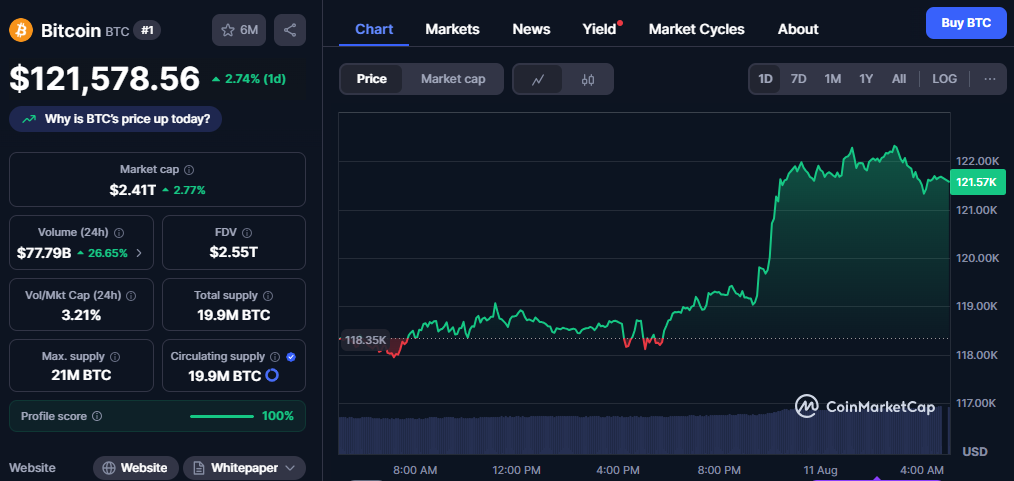1014x481 pixels.
Task: Click the $77.79B volume value
Action: click(43, 253)
